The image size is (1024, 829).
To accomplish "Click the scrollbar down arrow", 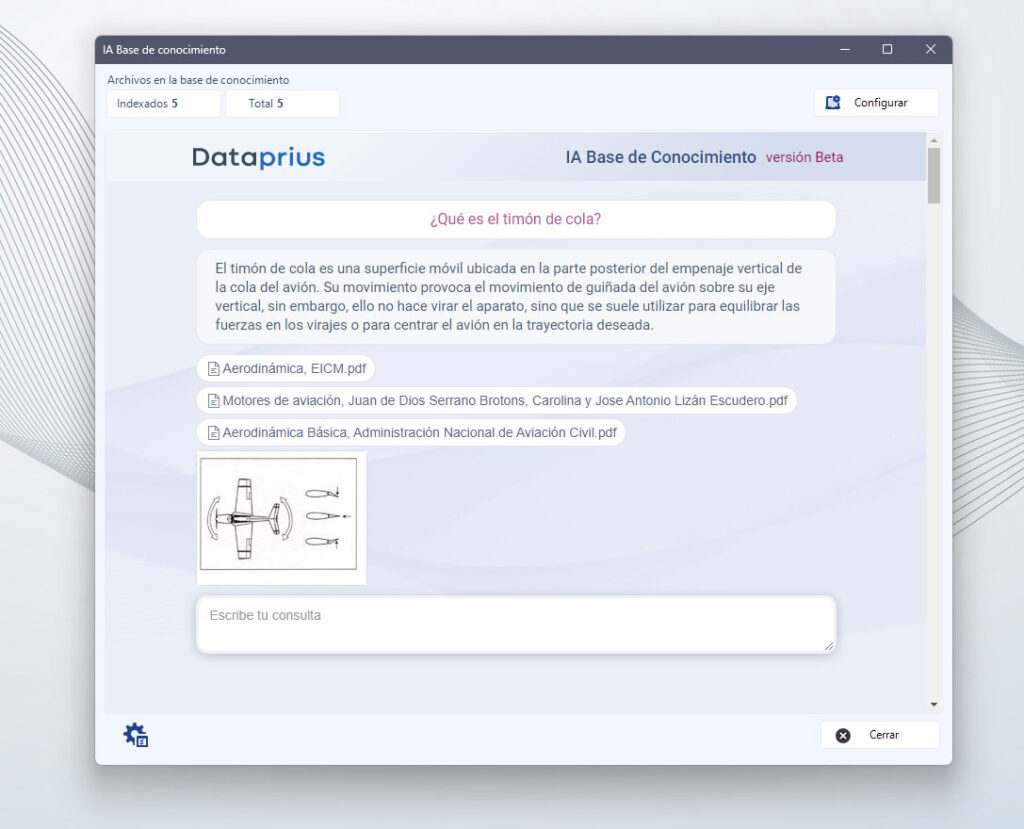I will [934, 704].
